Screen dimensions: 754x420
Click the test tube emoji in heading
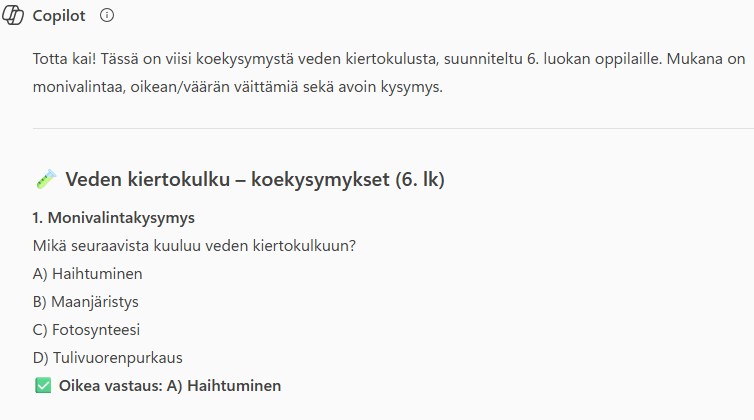45,180
